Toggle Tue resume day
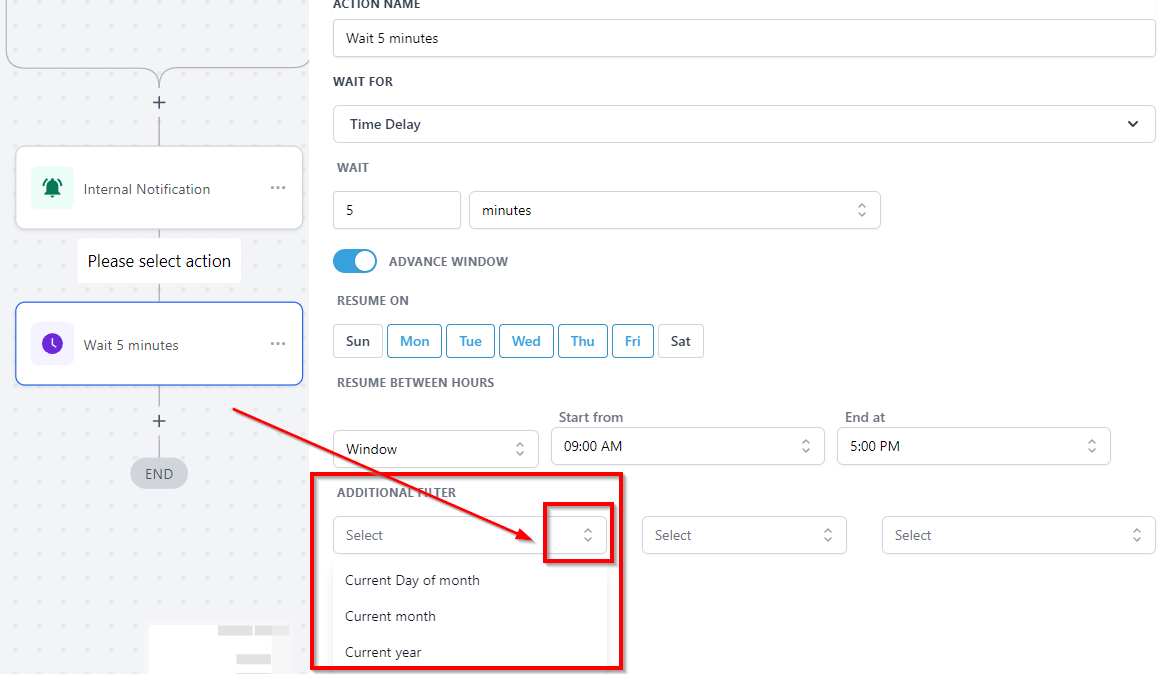 click(470, 341)
